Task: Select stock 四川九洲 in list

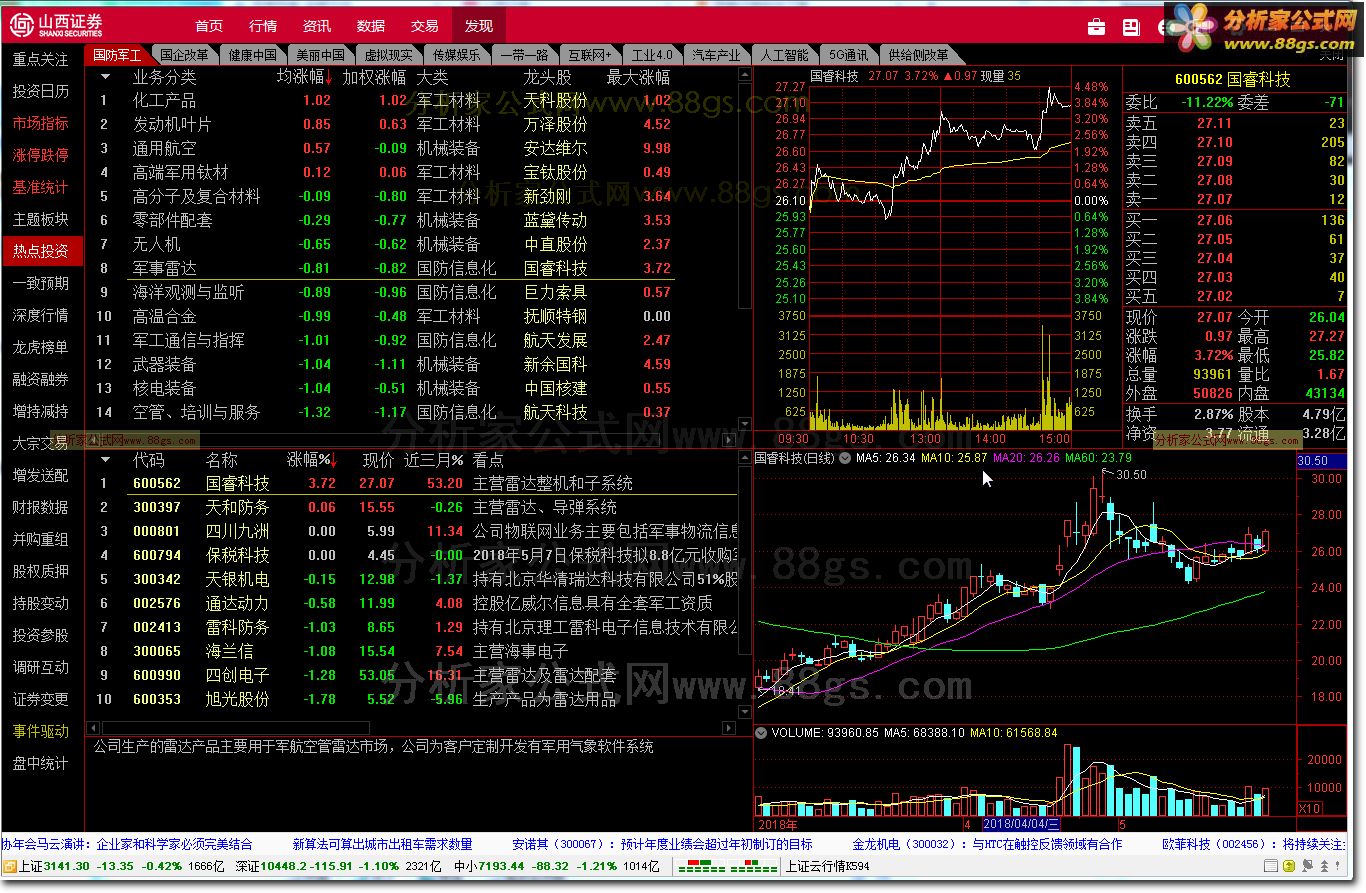Action: (237, 531)
